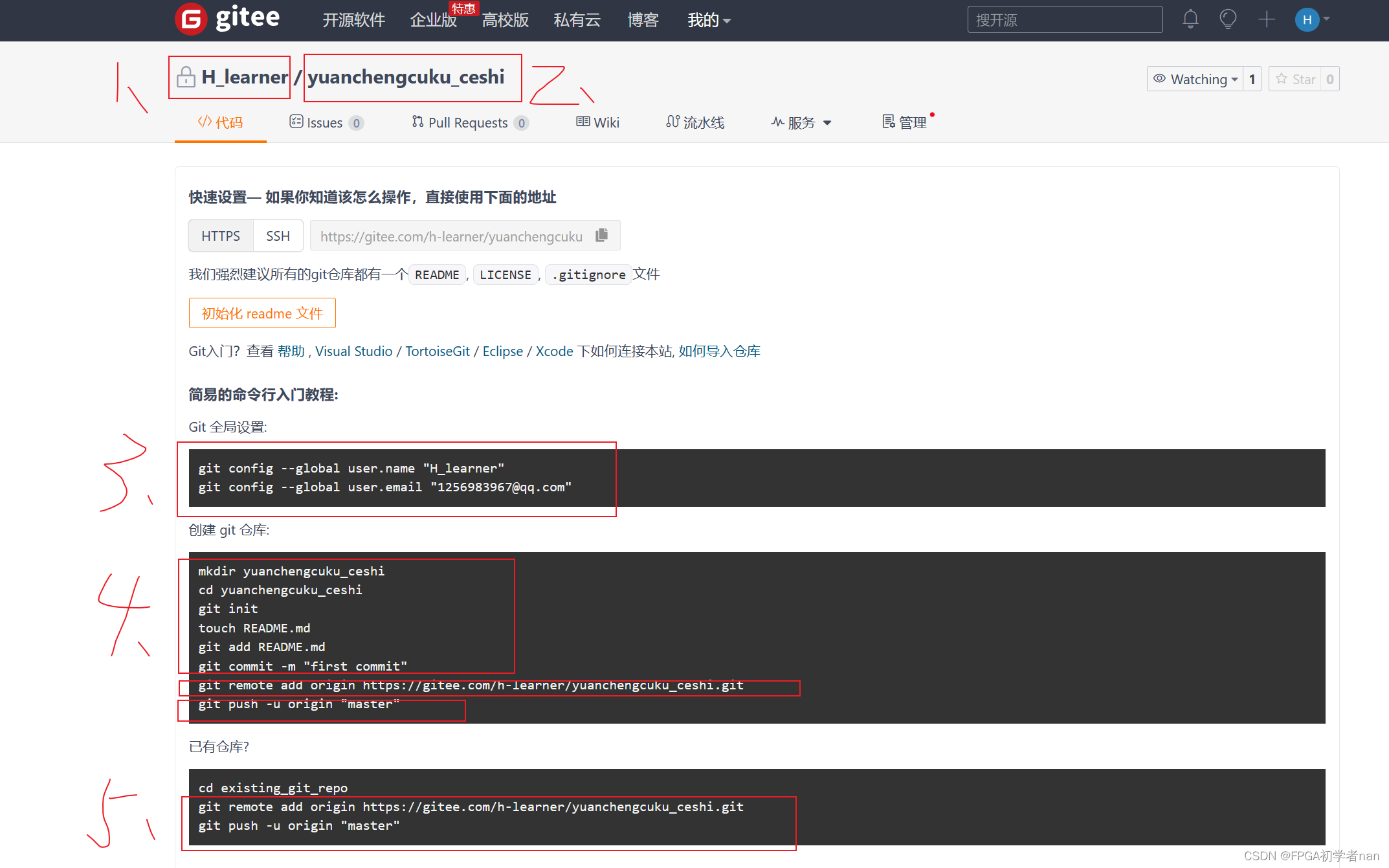Click the lightbulb tips icon
This screenshot has height=868, width=1389.
(1228, 19)
